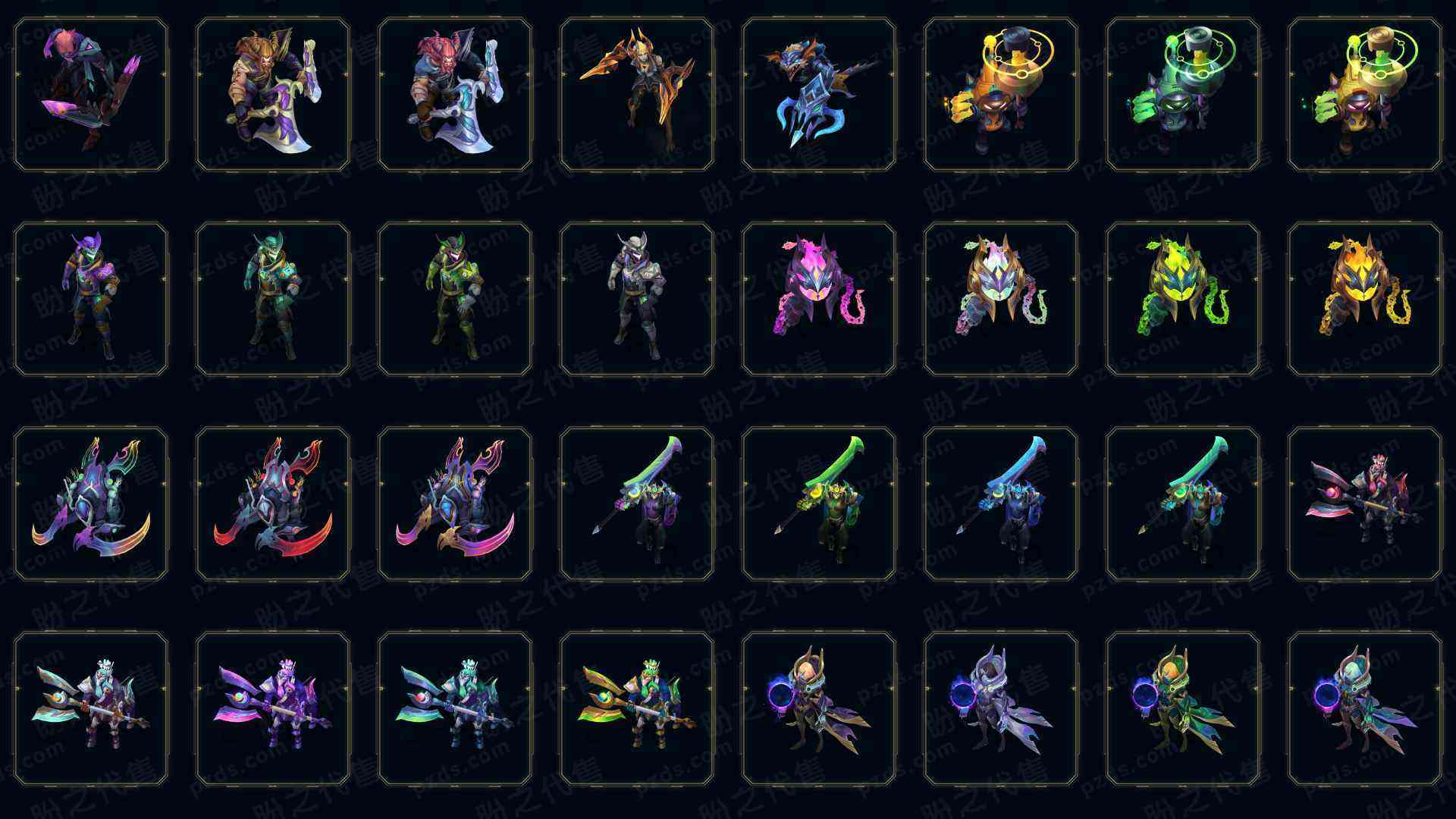Image resolution: width=1456 pixels, height=819 pixels.
Task: Select the gold-green halberd rider in bottom row
Action: pos(637,708)
